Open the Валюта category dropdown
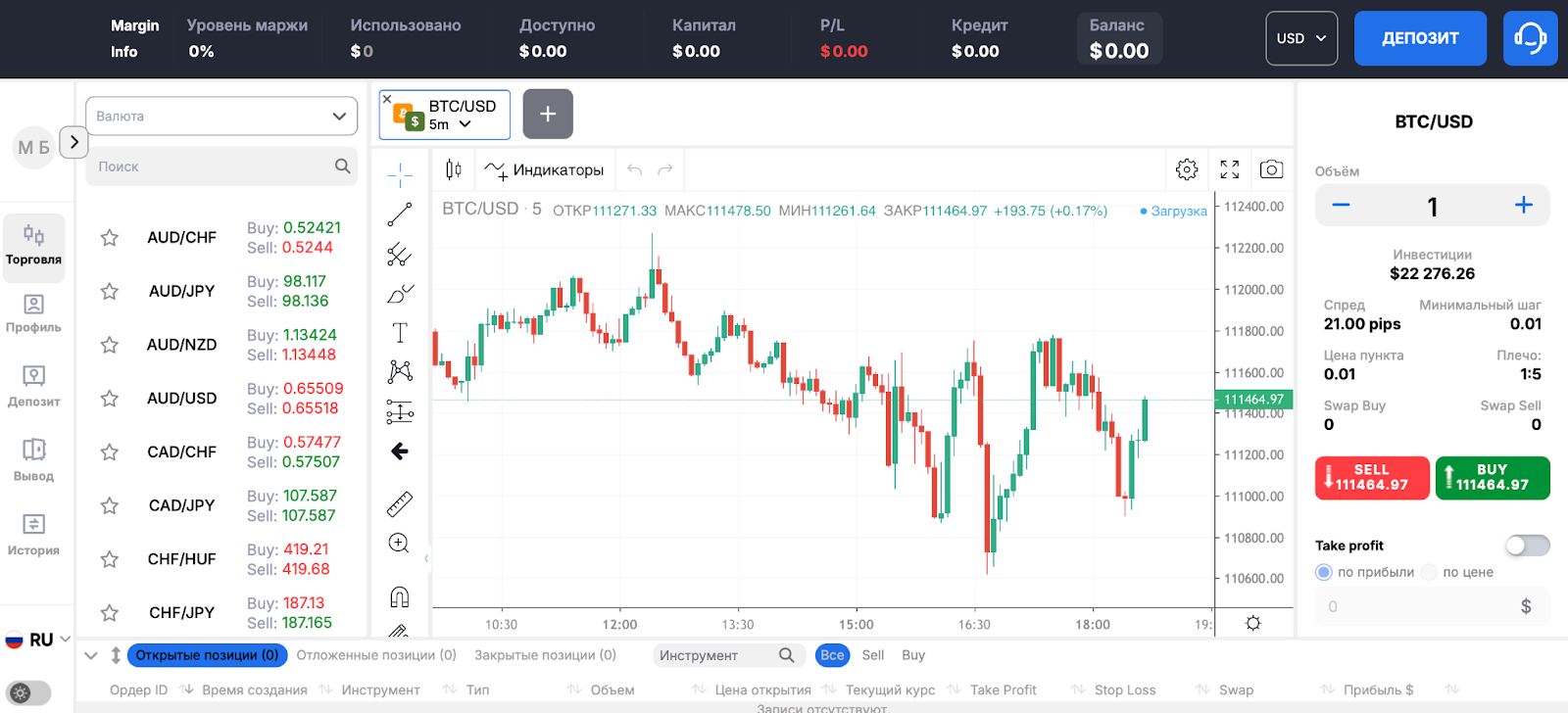The image size is (1568, 713). coord(221,116)
